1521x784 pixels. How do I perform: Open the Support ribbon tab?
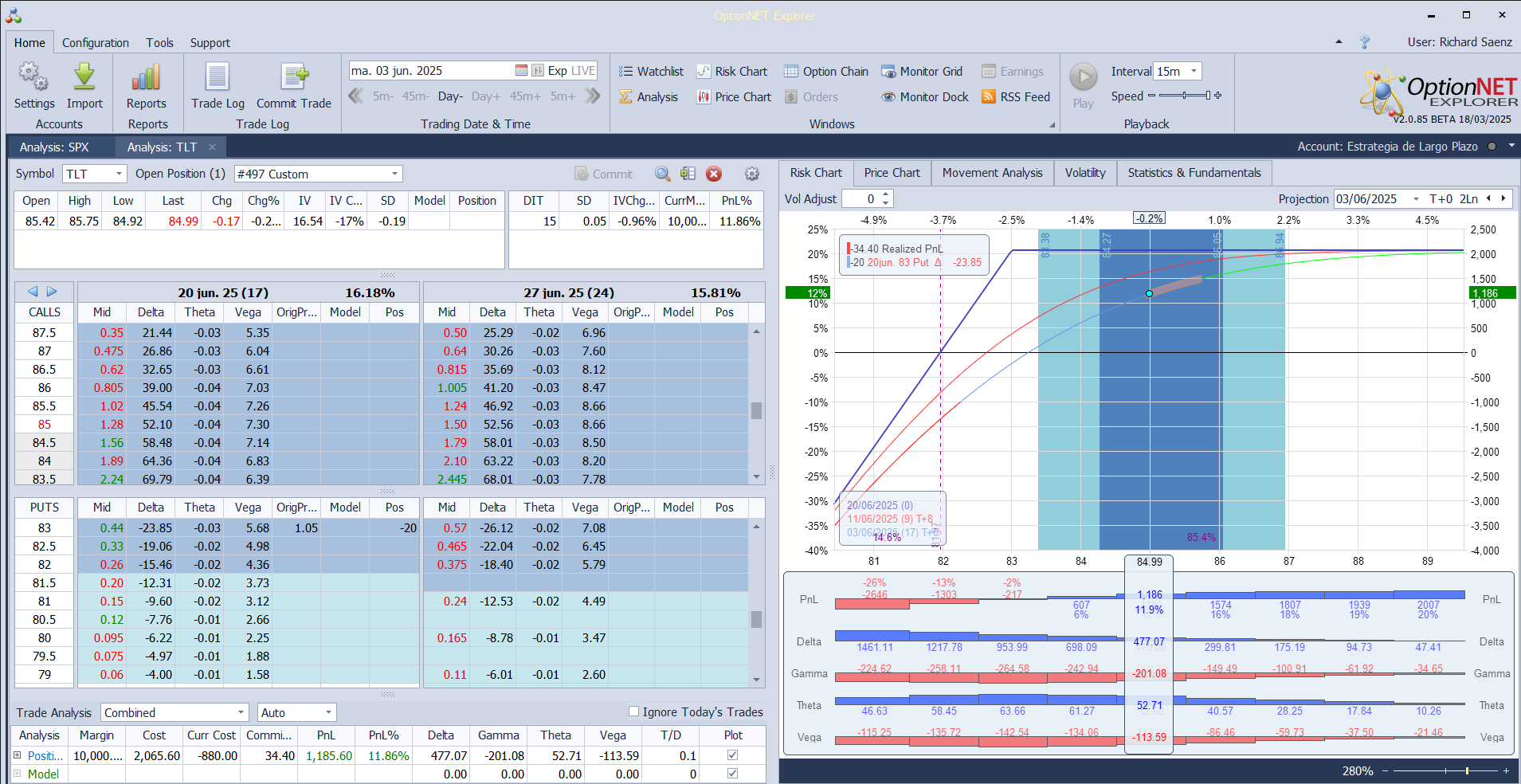210,42
